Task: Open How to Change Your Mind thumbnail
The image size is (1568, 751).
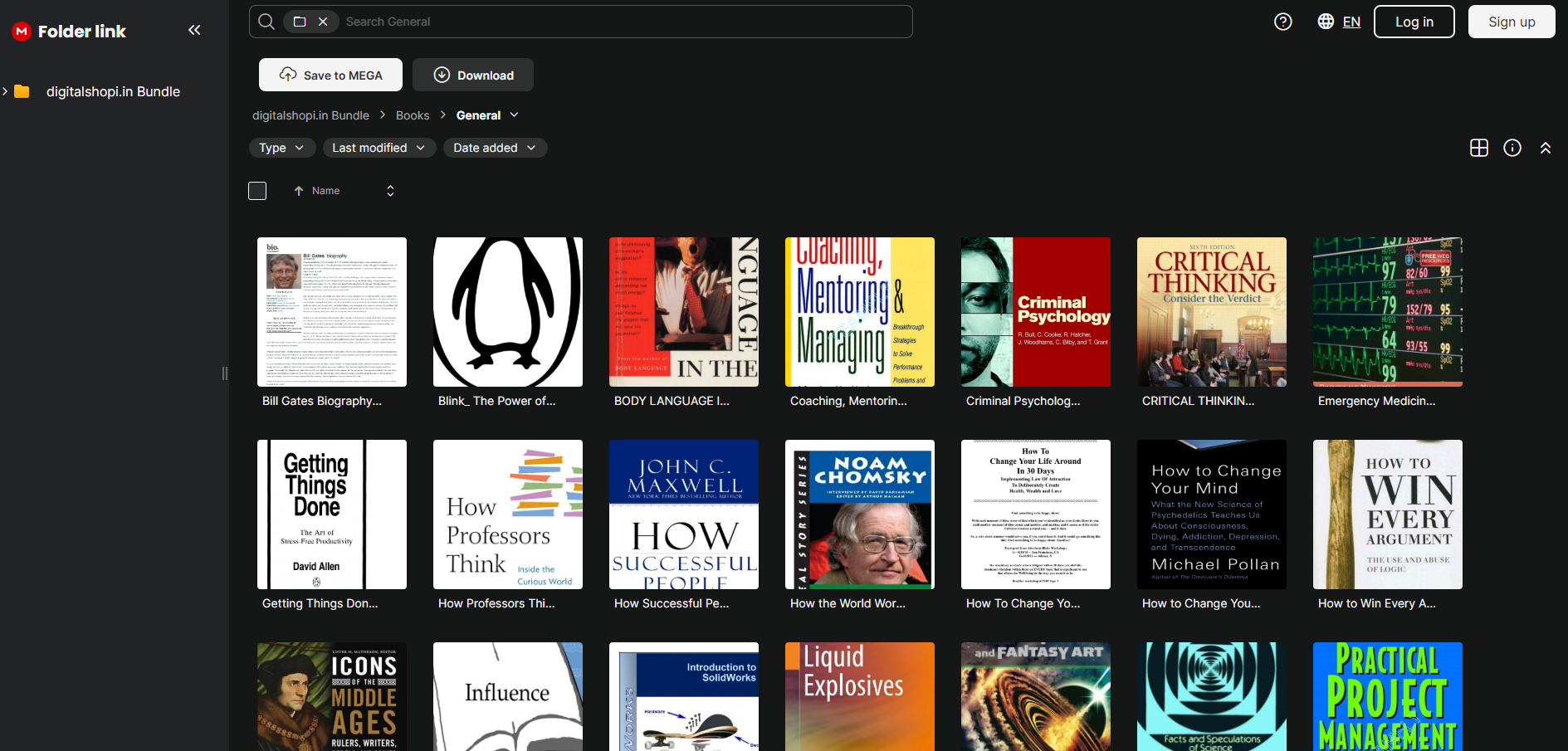Action: click(x=1212, y=514)
